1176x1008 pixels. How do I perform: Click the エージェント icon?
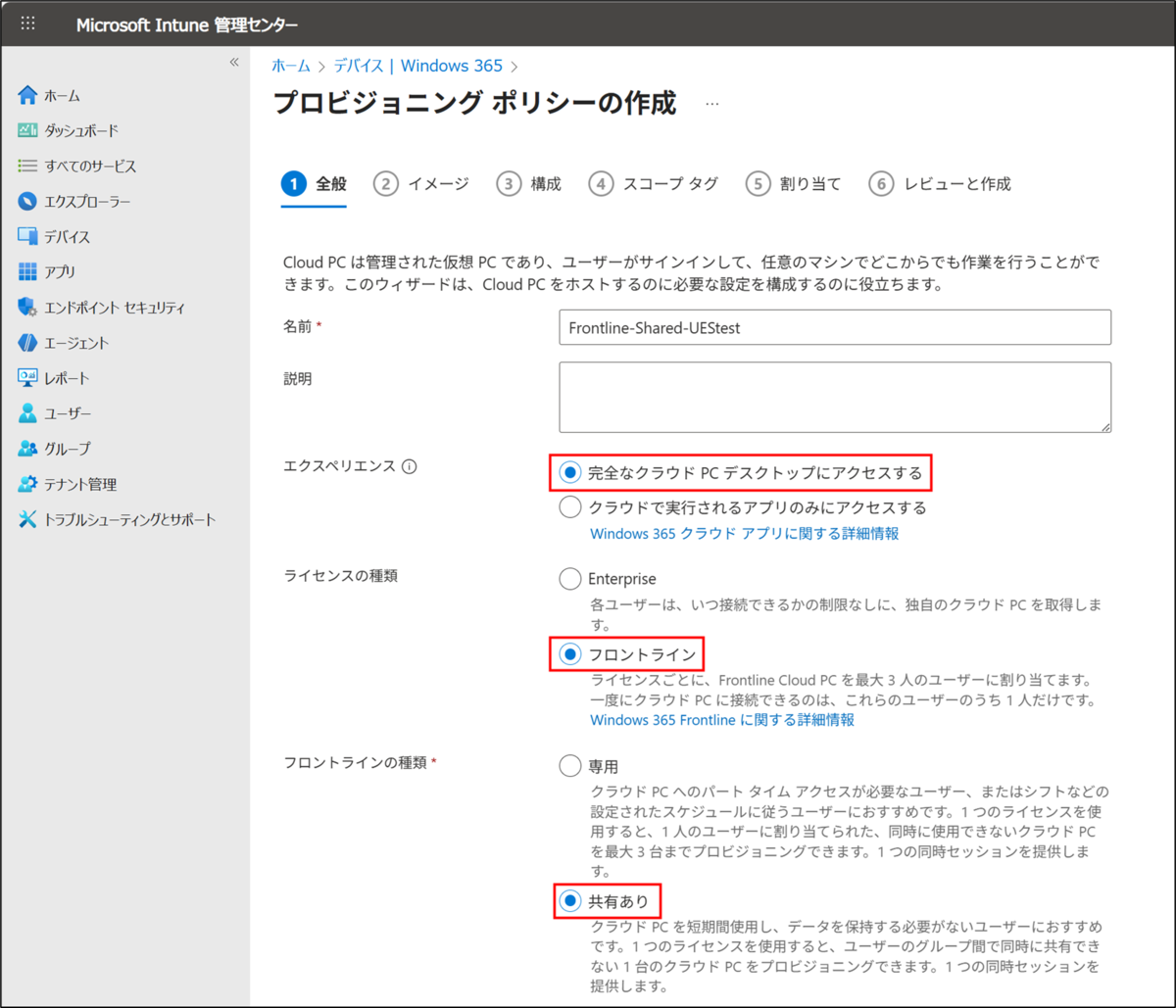(x=27, y=343)
